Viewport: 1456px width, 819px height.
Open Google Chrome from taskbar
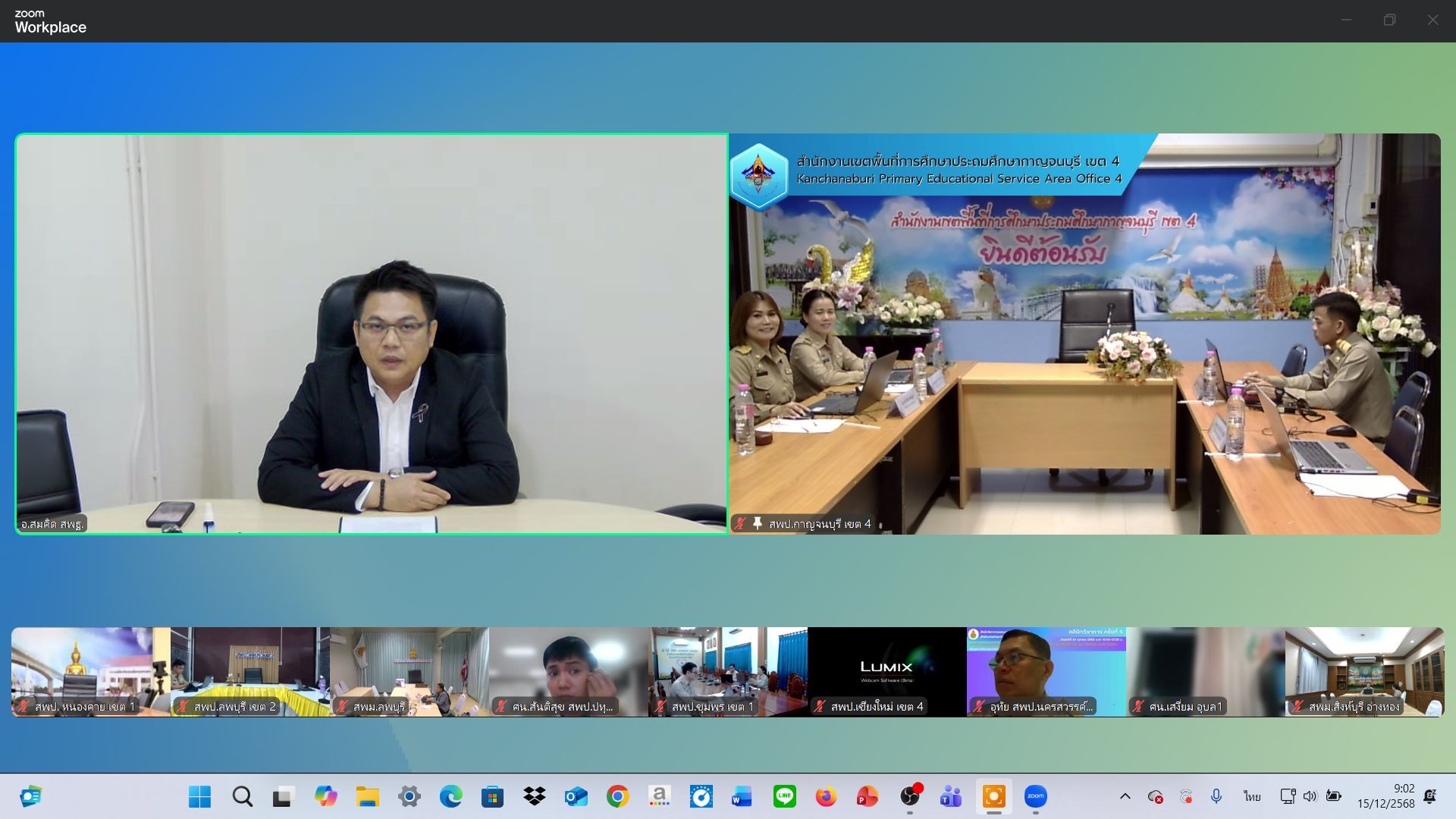point(617,796)
